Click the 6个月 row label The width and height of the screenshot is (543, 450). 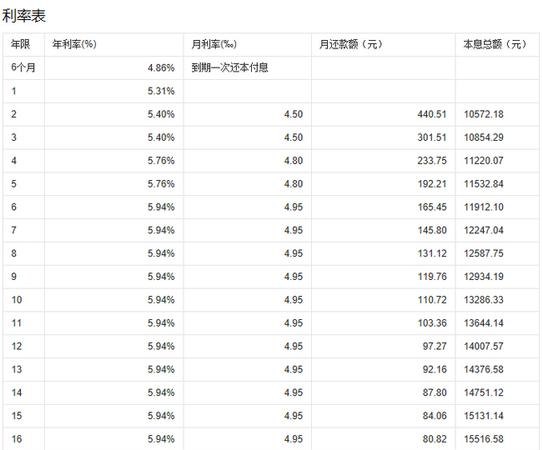point(23,68)
